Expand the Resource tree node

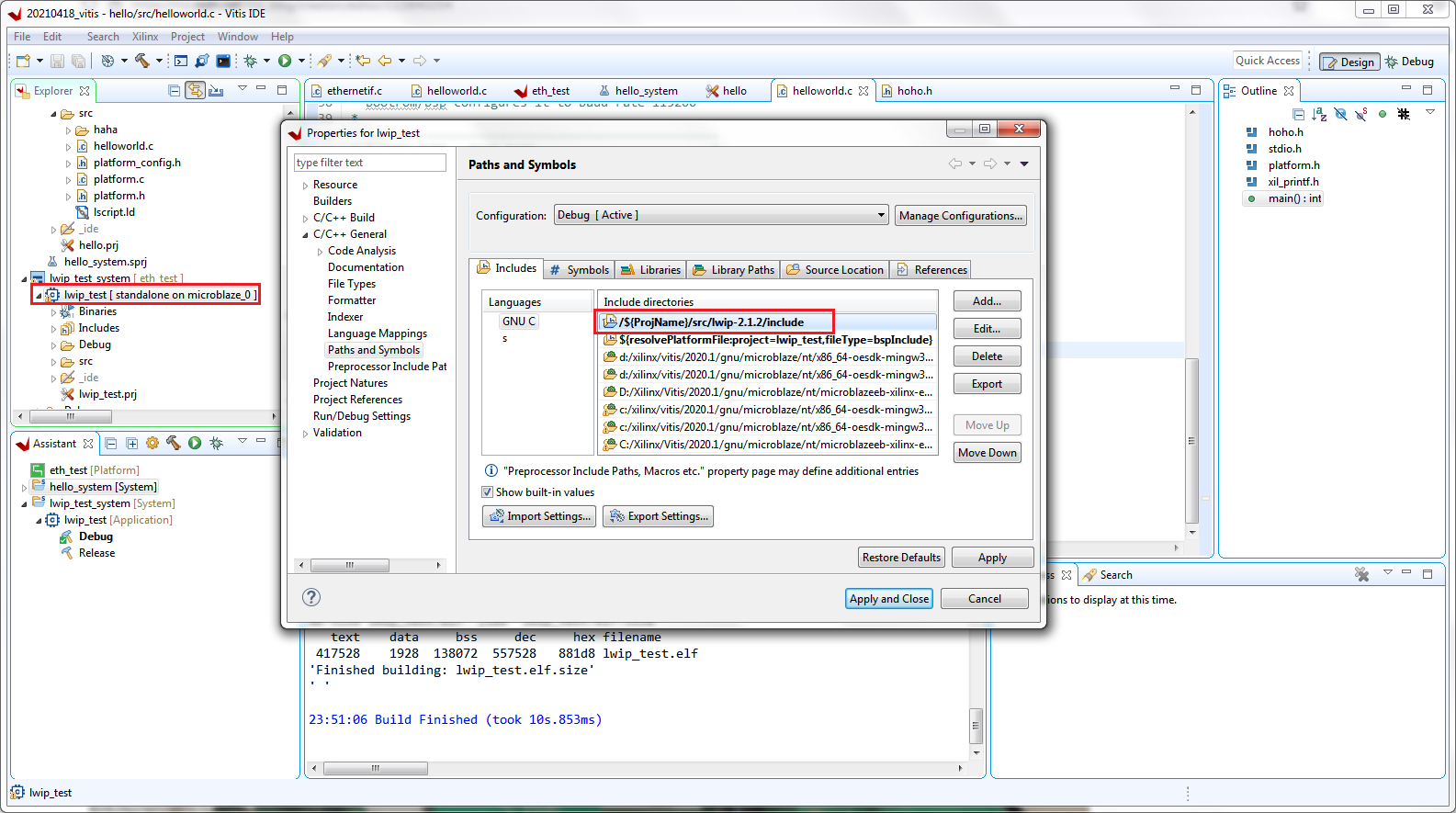click(305, 186)
